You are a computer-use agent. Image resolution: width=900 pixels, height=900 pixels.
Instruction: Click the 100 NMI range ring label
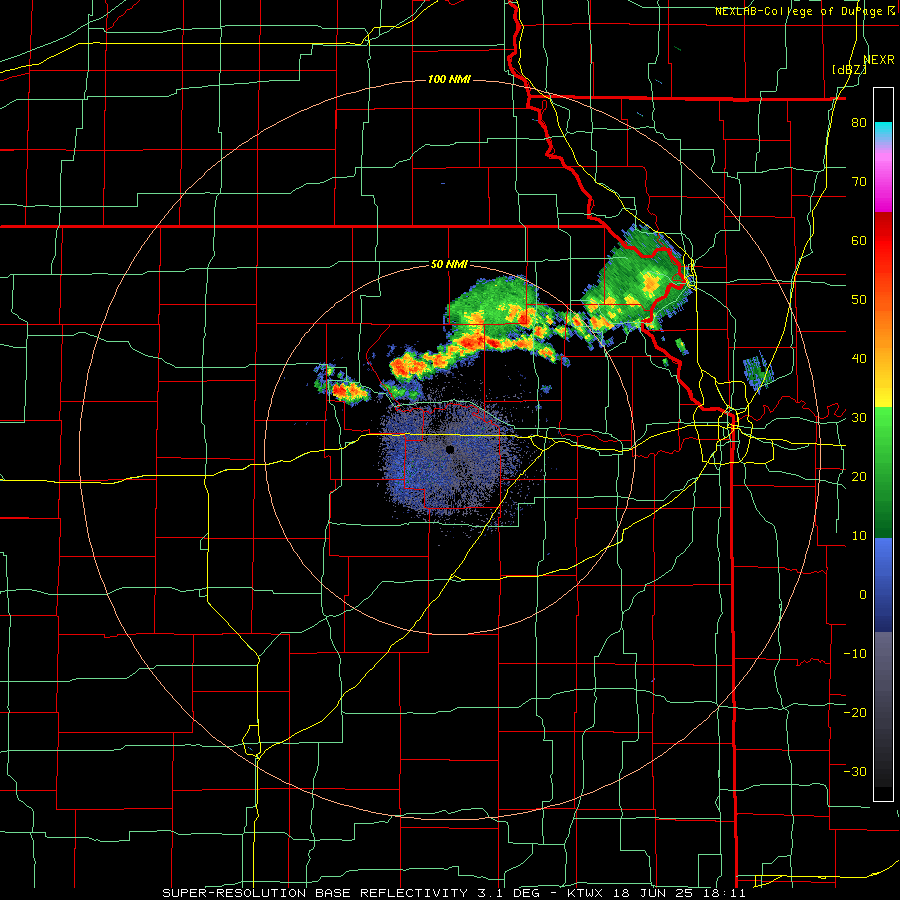(x=449, y=79)
